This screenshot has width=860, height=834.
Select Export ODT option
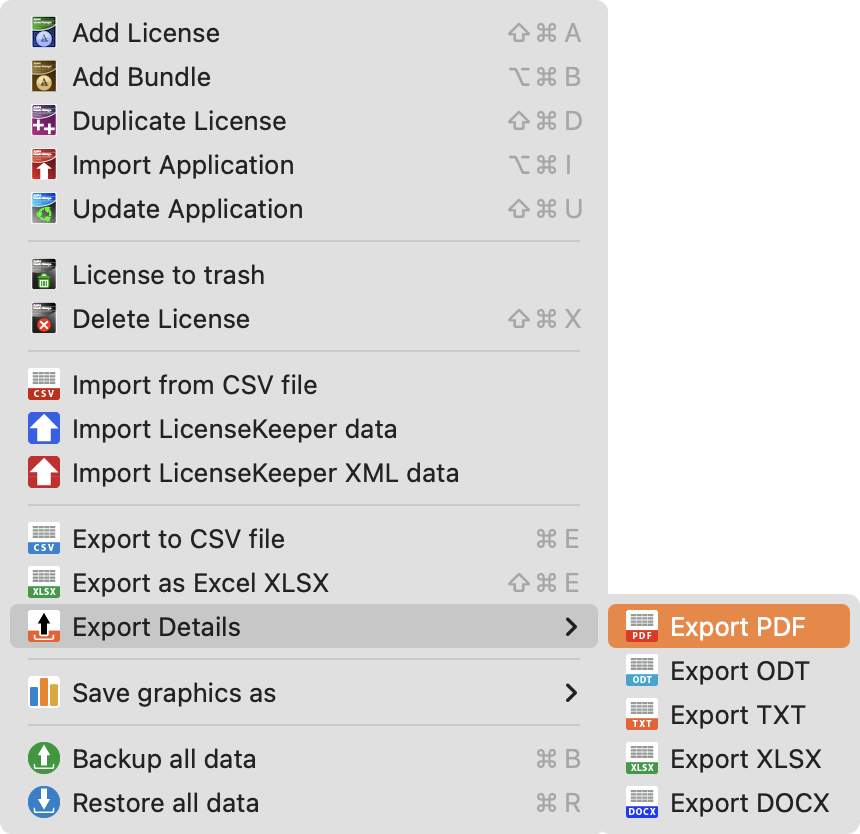coord(739,671)
